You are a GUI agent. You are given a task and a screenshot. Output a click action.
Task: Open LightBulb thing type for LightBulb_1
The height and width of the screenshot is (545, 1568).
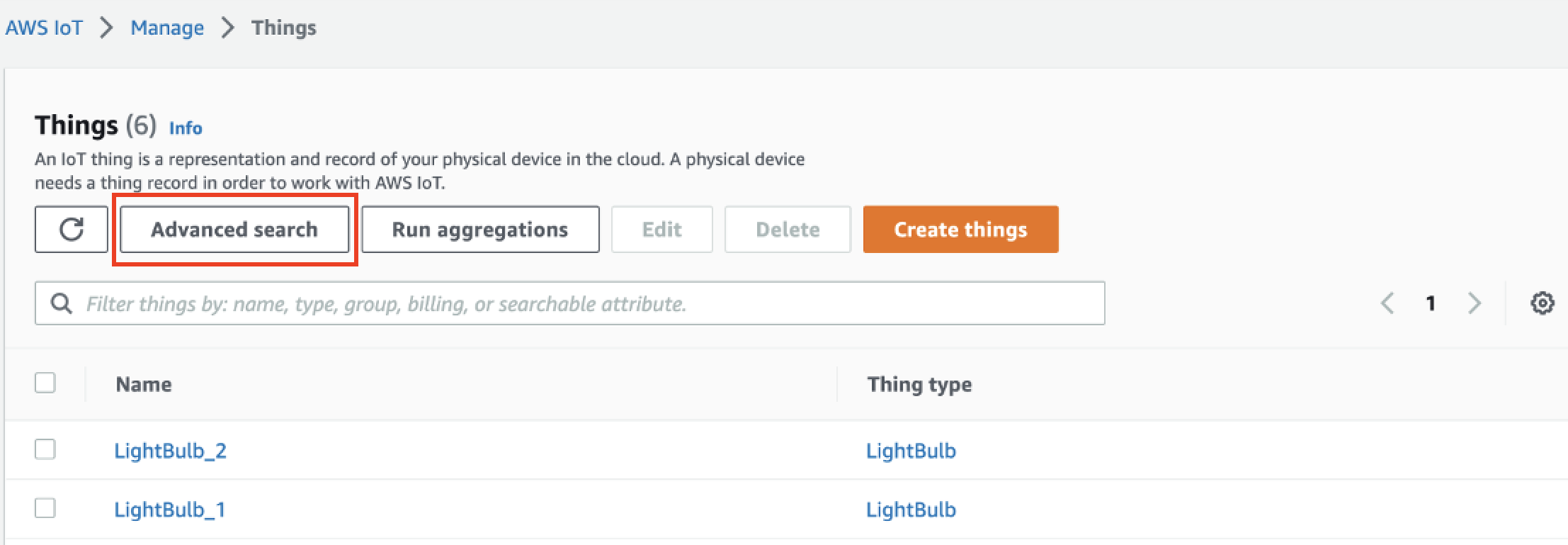pos(911,510)
